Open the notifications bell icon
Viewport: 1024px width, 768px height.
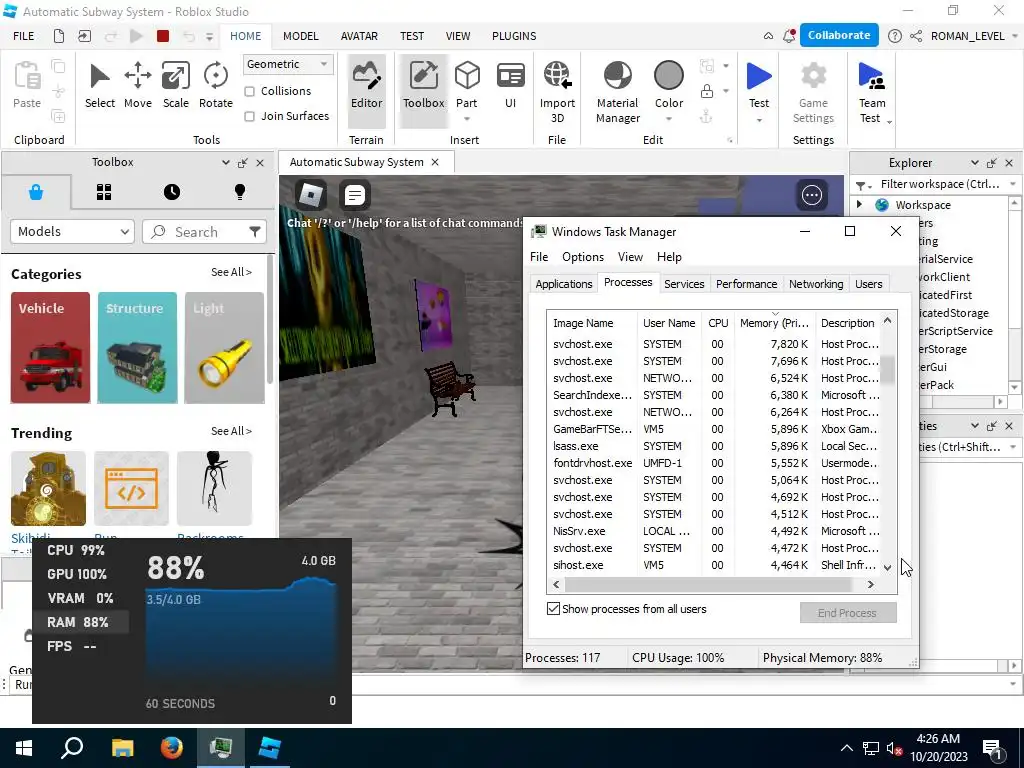(x=789, y=36)
